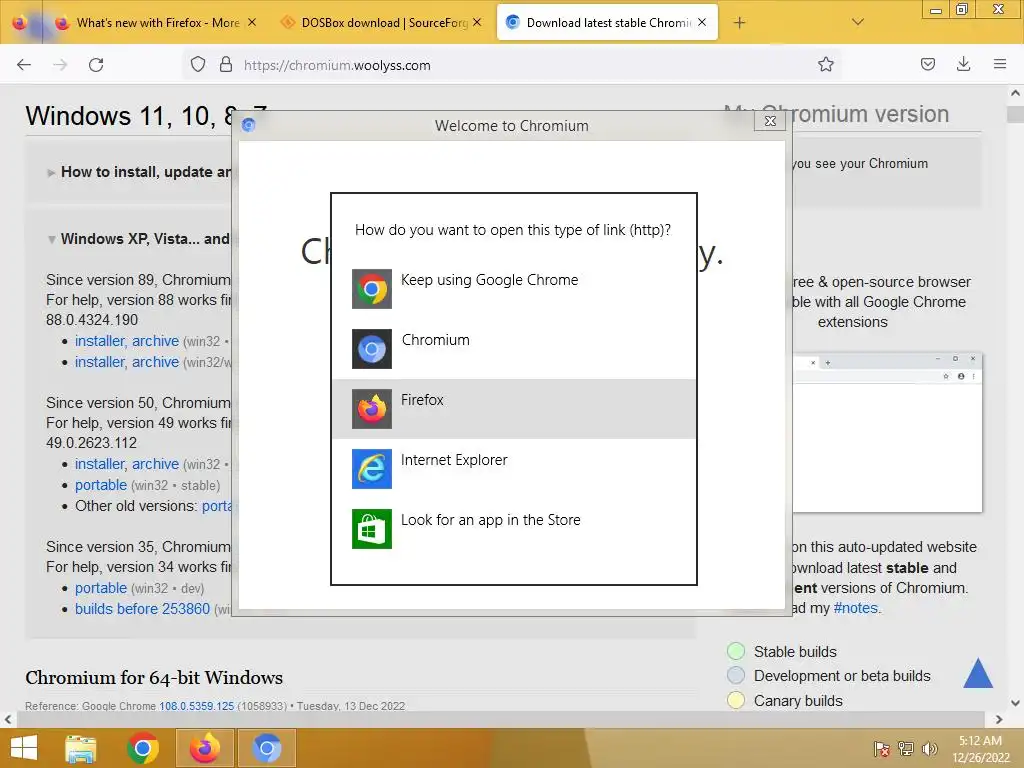Switch to Firefox on the taskbar

tap(204, 748)
